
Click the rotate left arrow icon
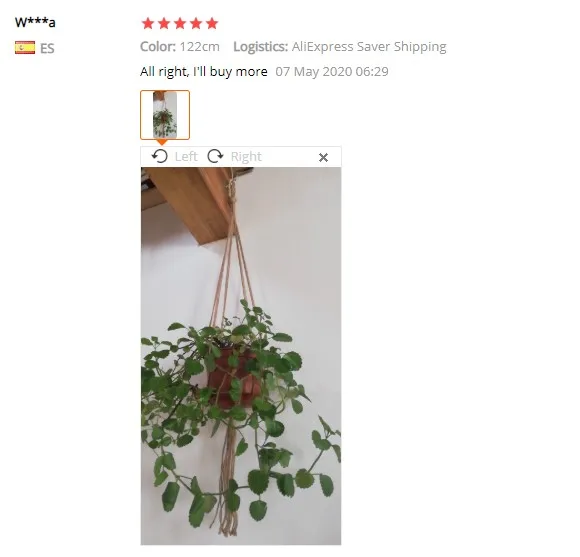159,156
